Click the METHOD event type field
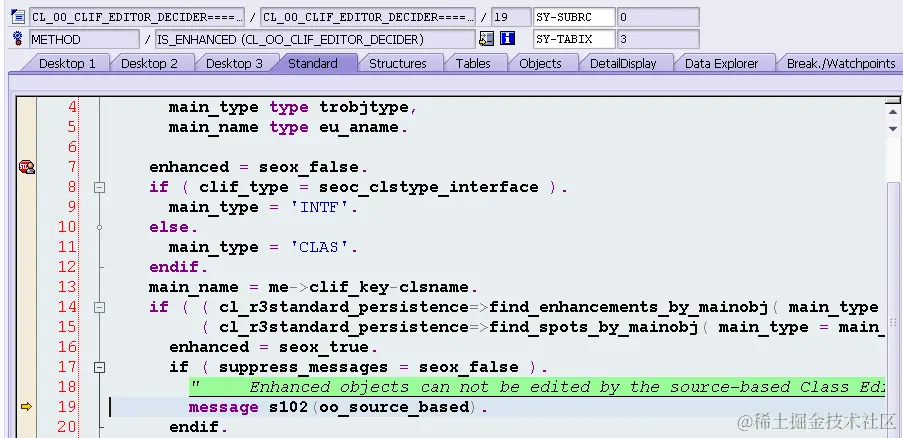This screenshot has width=903, height=438. [84, 39]
